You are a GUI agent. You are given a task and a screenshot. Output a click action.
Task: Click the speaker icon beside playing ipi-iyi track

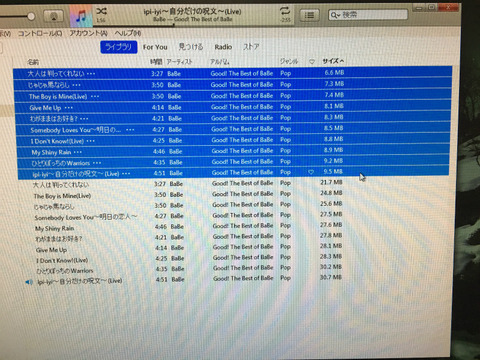tap(29, 282)
